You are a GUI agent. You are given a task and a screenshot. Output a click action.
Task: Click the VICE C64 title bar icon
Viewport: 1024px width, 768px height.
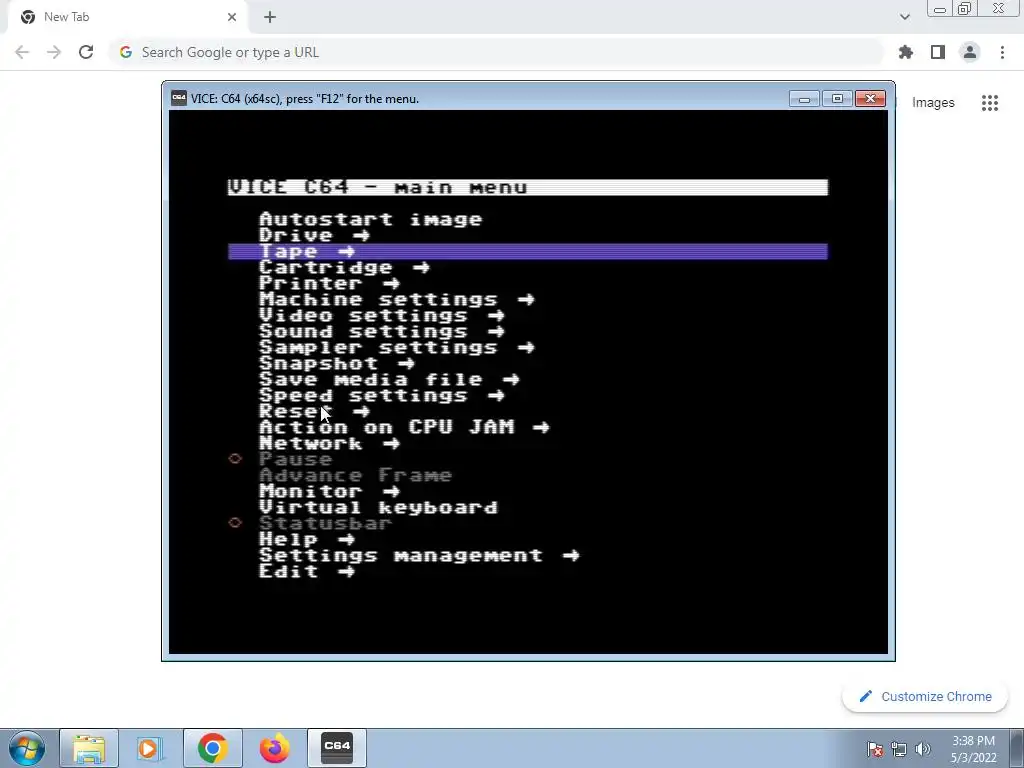point(178,99)
